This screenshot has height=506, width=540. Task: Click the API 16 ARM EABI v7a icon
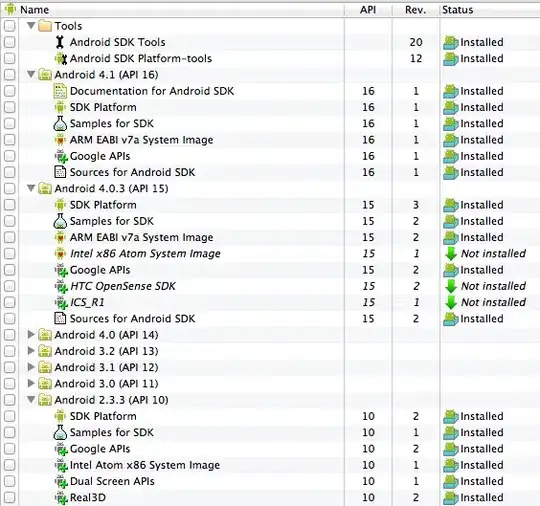tap(60, 140)
